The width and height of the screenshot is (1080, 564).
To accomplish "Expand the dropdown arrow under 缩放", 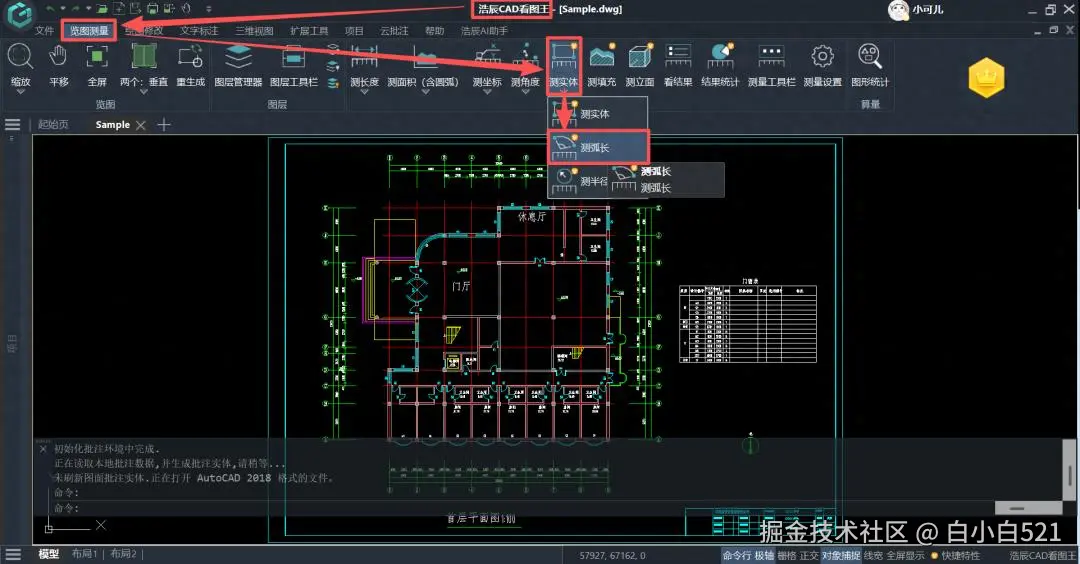I will [20, 92].
